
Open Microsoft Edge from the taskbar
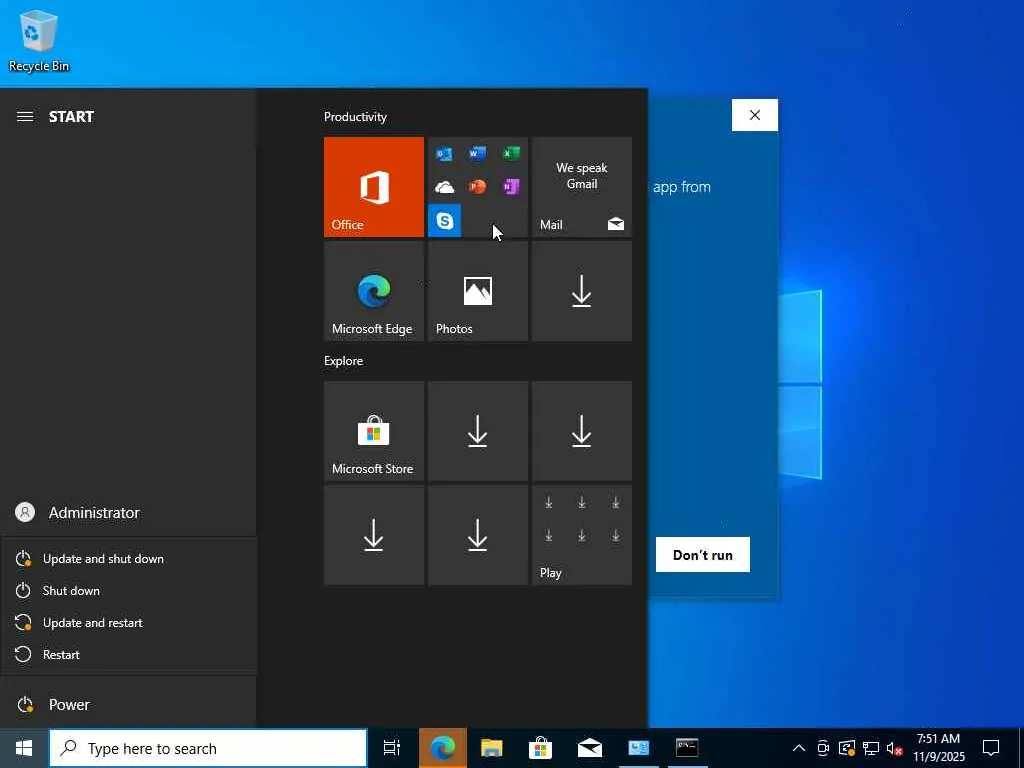tap(442, 748)
